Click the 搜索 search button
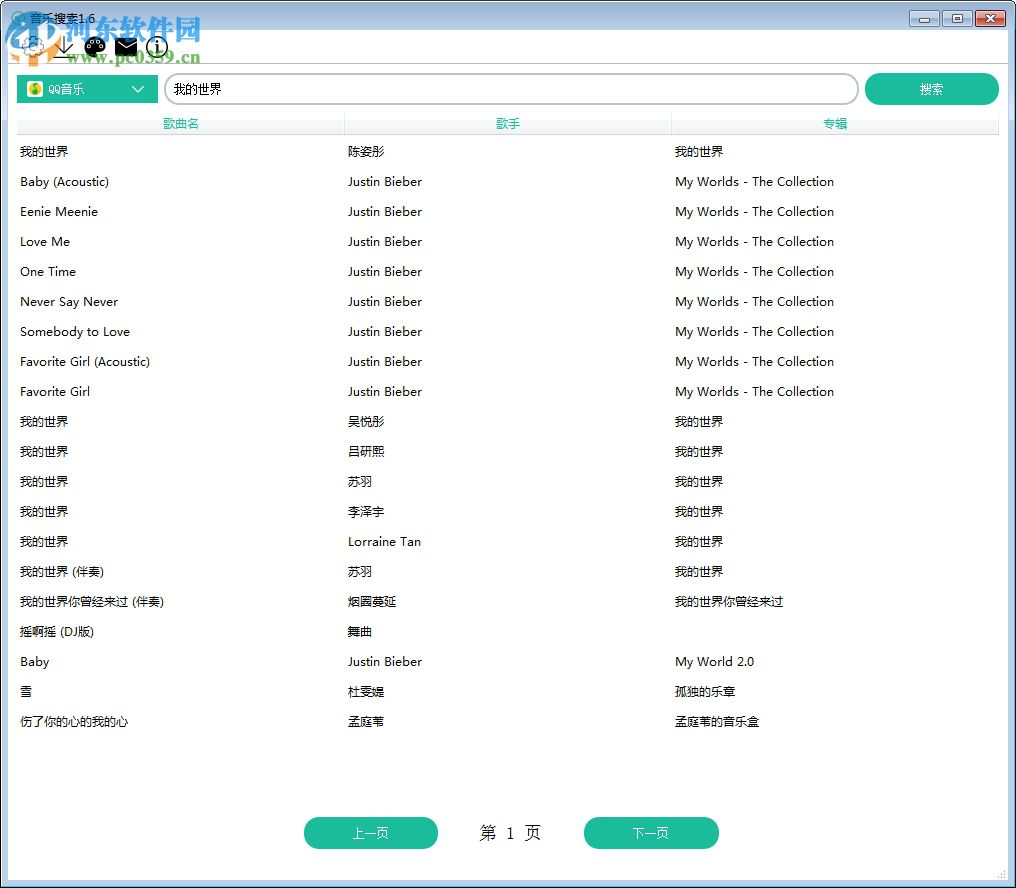Image resolution: width=1016 pixels, height=888 pixels. pos(931,89)
